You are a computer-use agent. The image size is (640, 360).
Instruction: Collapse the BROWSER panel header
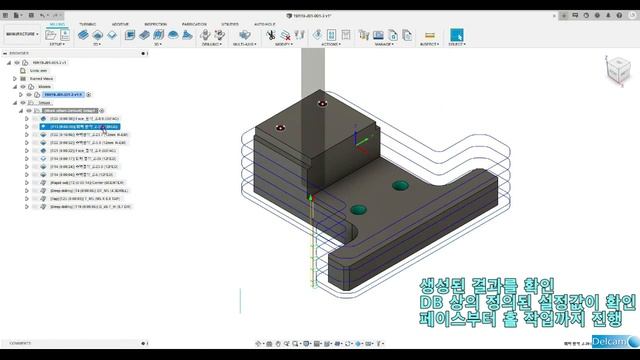pyautogui.click(x=5, y=53)
